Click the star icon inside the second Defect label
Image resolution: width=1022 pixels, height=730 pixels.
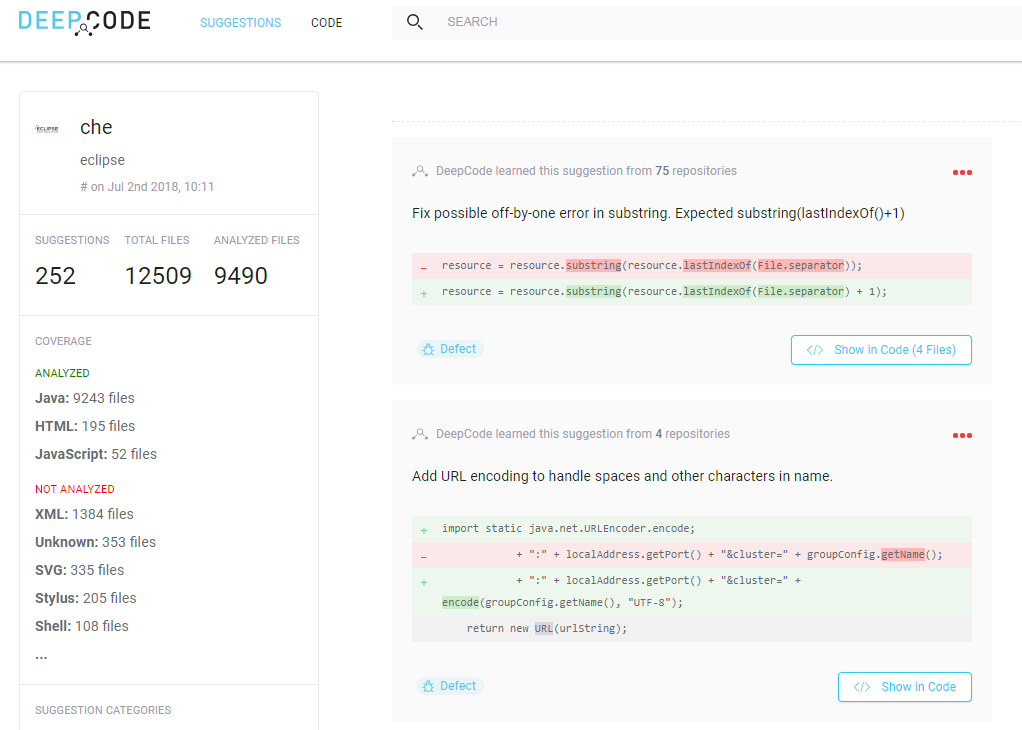point(429,686)
